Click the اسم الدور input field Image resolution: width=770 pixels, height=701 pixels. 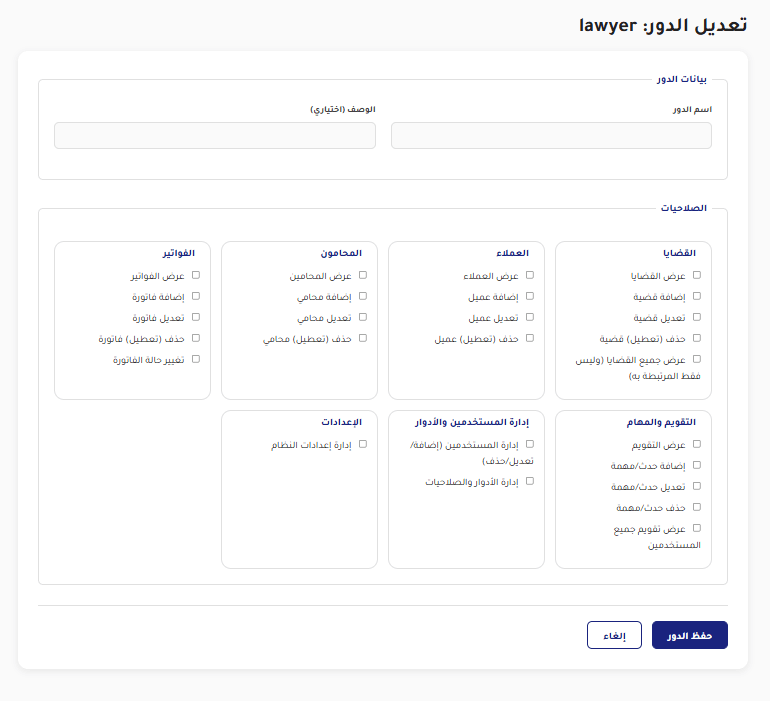551,136
